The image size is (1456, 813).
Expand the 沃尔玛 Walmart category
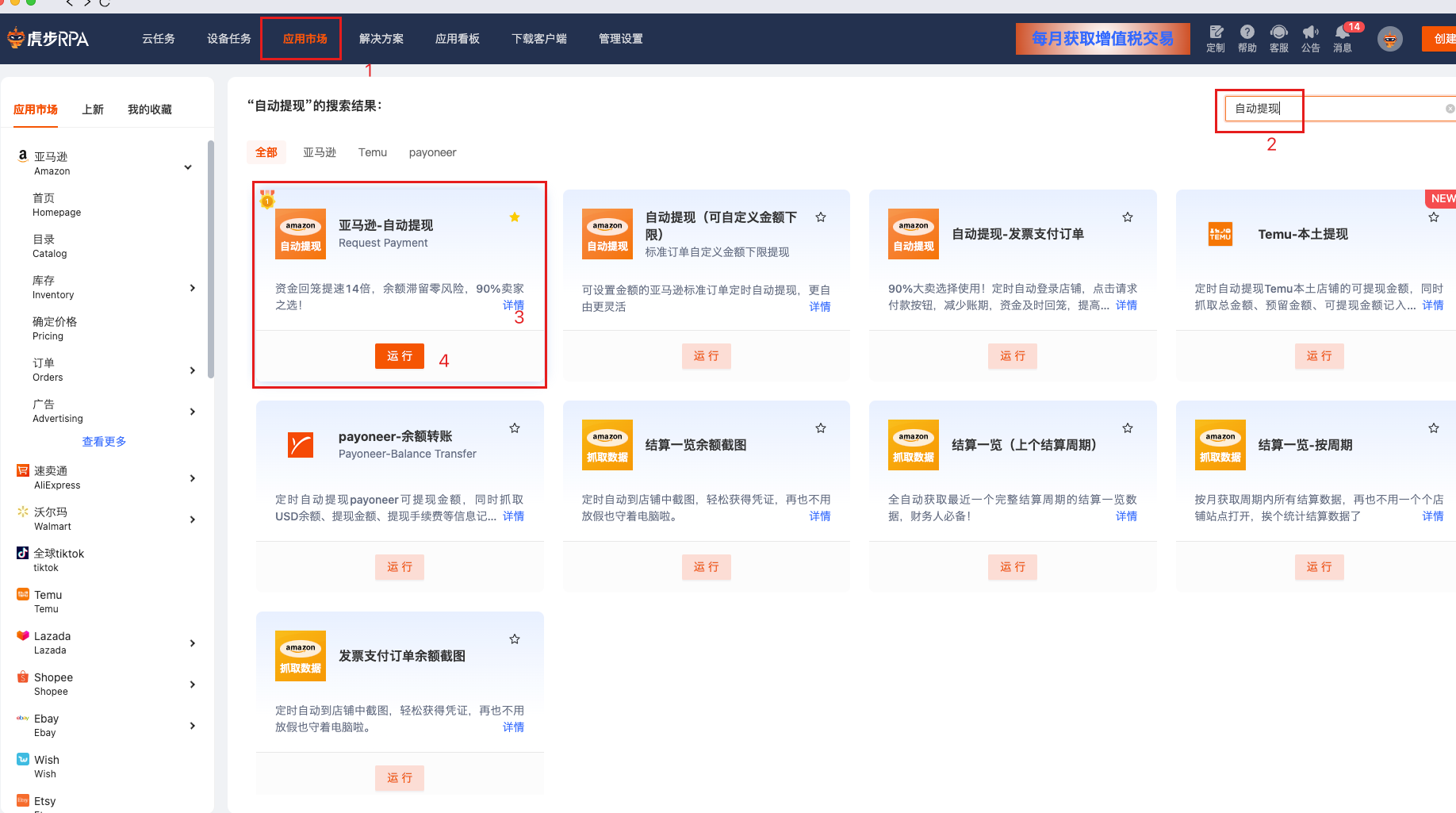tap(192, 520)
